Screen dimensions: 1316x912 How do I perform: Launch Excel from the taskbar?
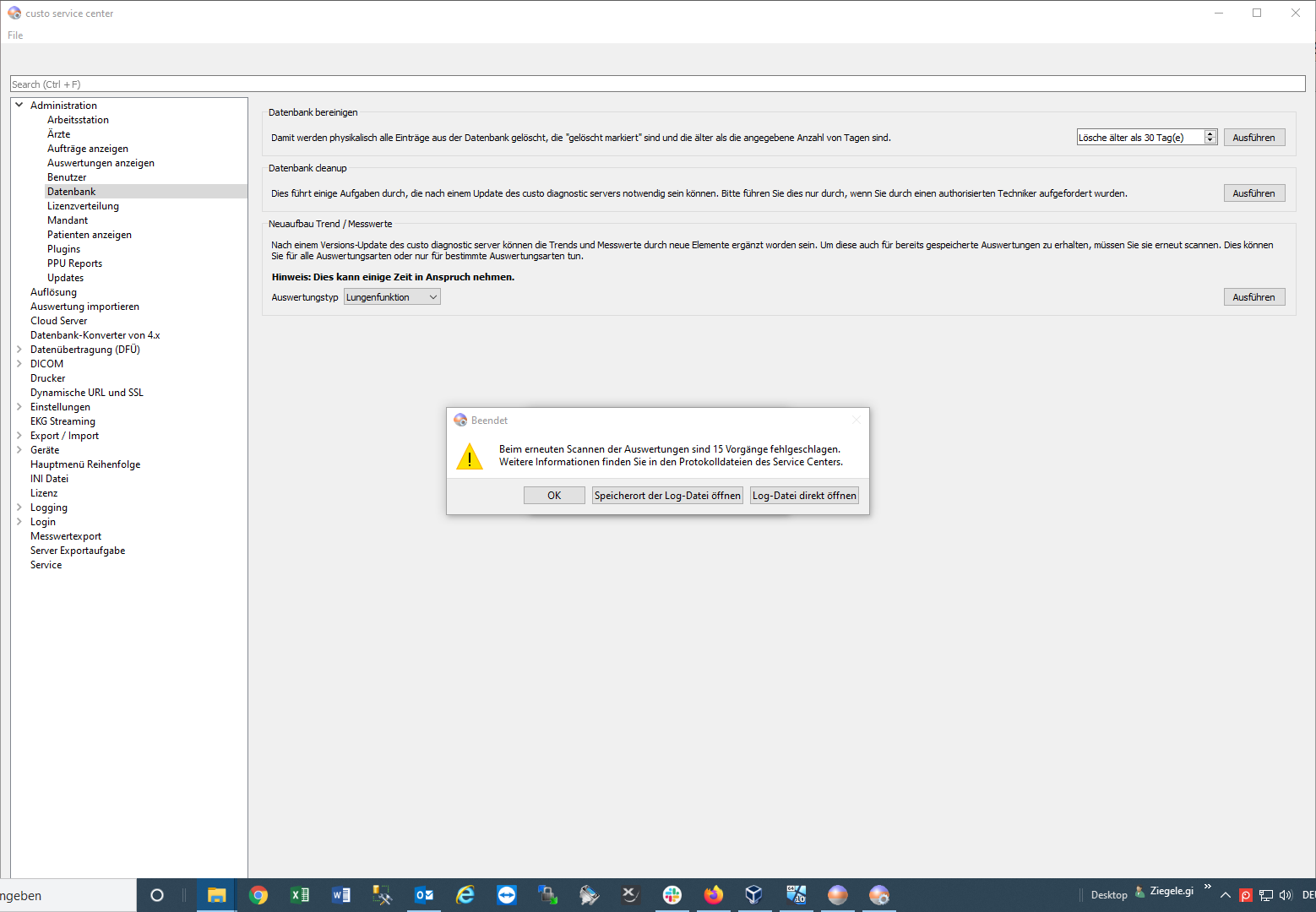pyautogui.click(x=300, y=895)
